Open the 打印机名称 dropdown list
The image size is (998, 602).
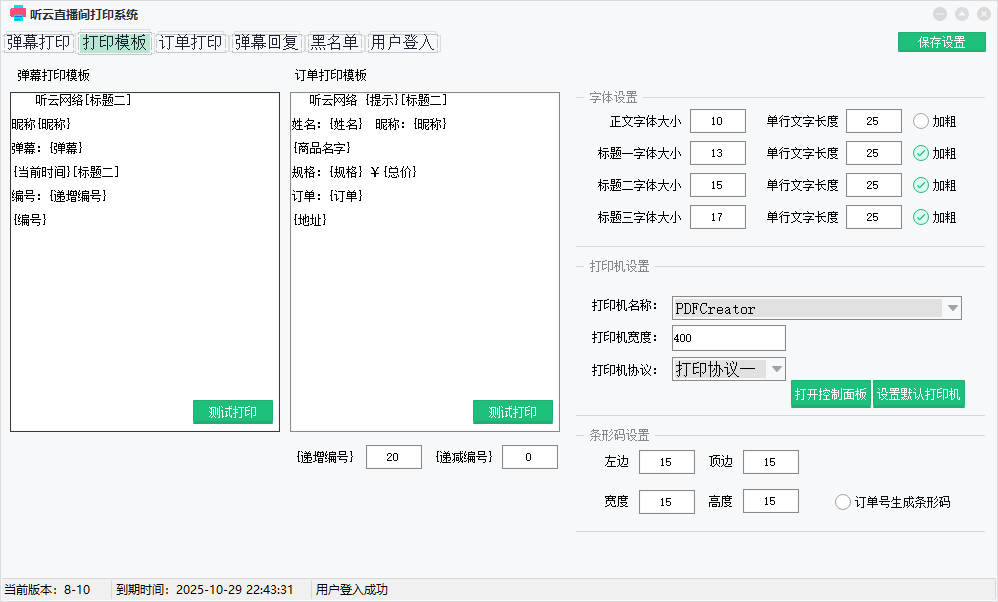[x=952, y=308]
